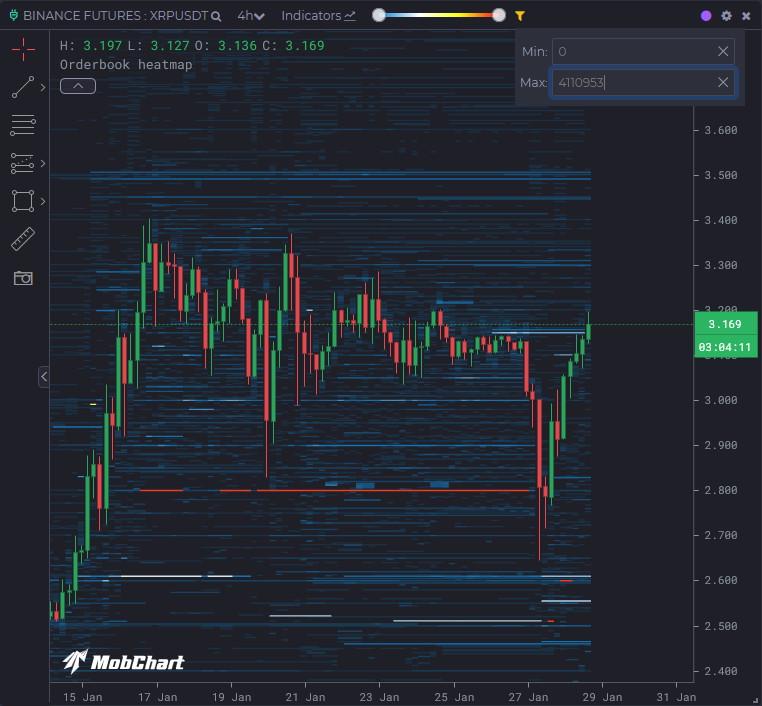The image size is (762, 706).
Task: Select the trend line drawing tool
Action: [23, 87]
